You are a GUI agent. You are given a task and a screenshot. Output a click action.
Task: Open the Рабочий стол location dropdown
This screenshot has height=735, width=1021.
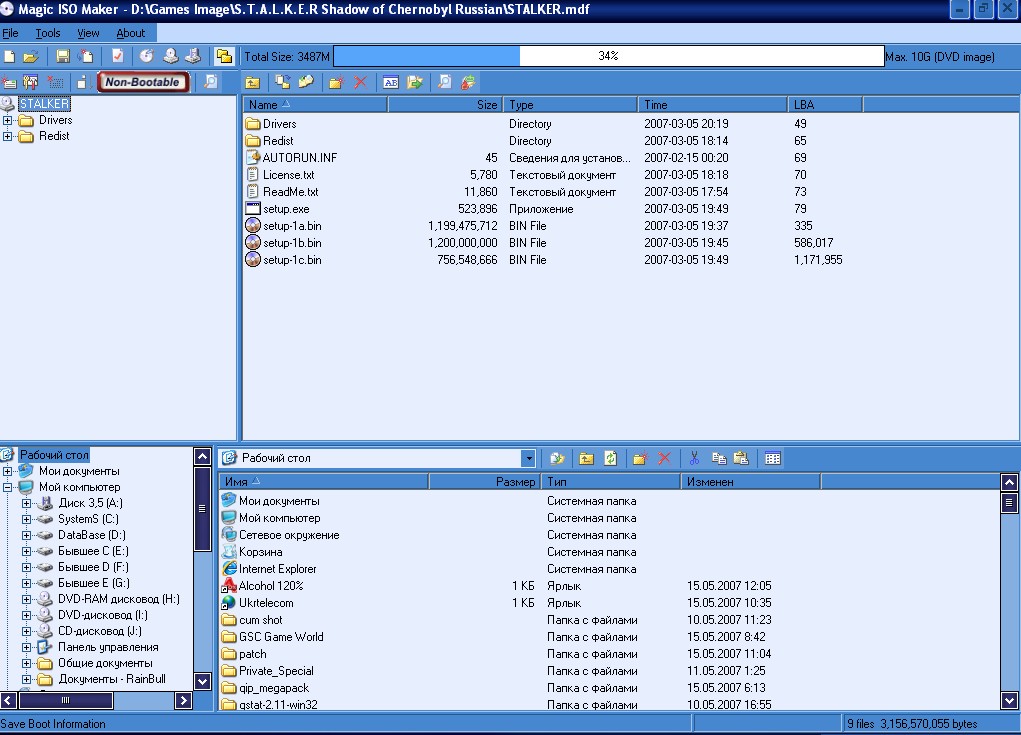[x=528, y=458]
